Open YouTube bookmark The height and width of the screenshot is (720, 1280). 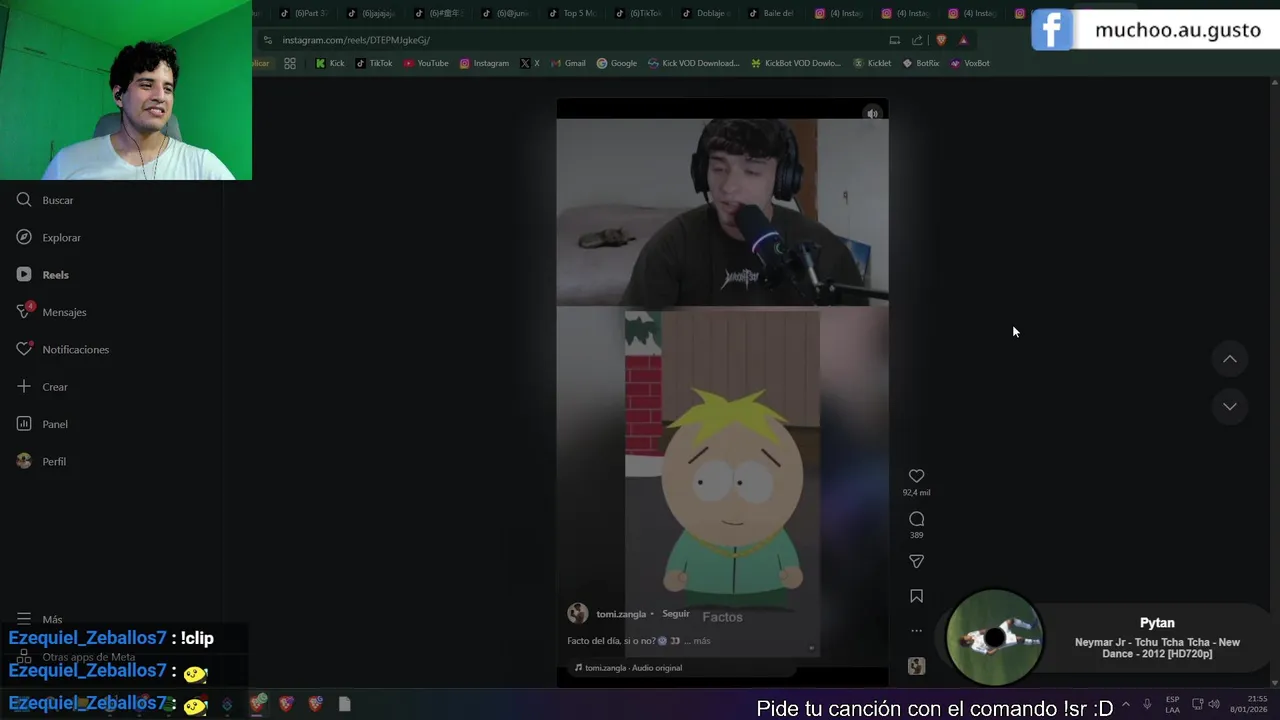(x=426, y=63)
